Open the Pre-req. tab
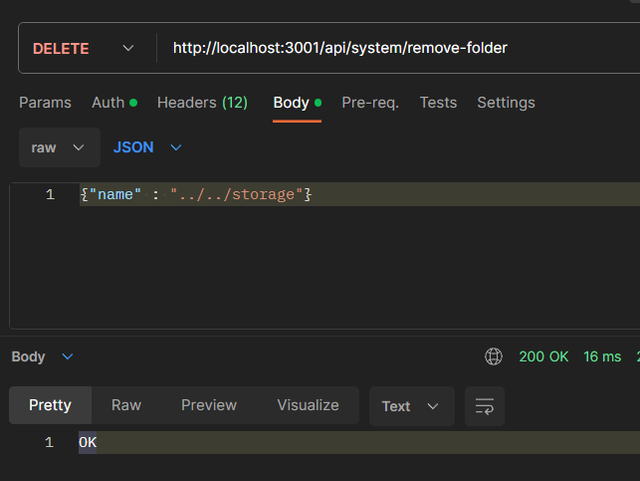 370,102
